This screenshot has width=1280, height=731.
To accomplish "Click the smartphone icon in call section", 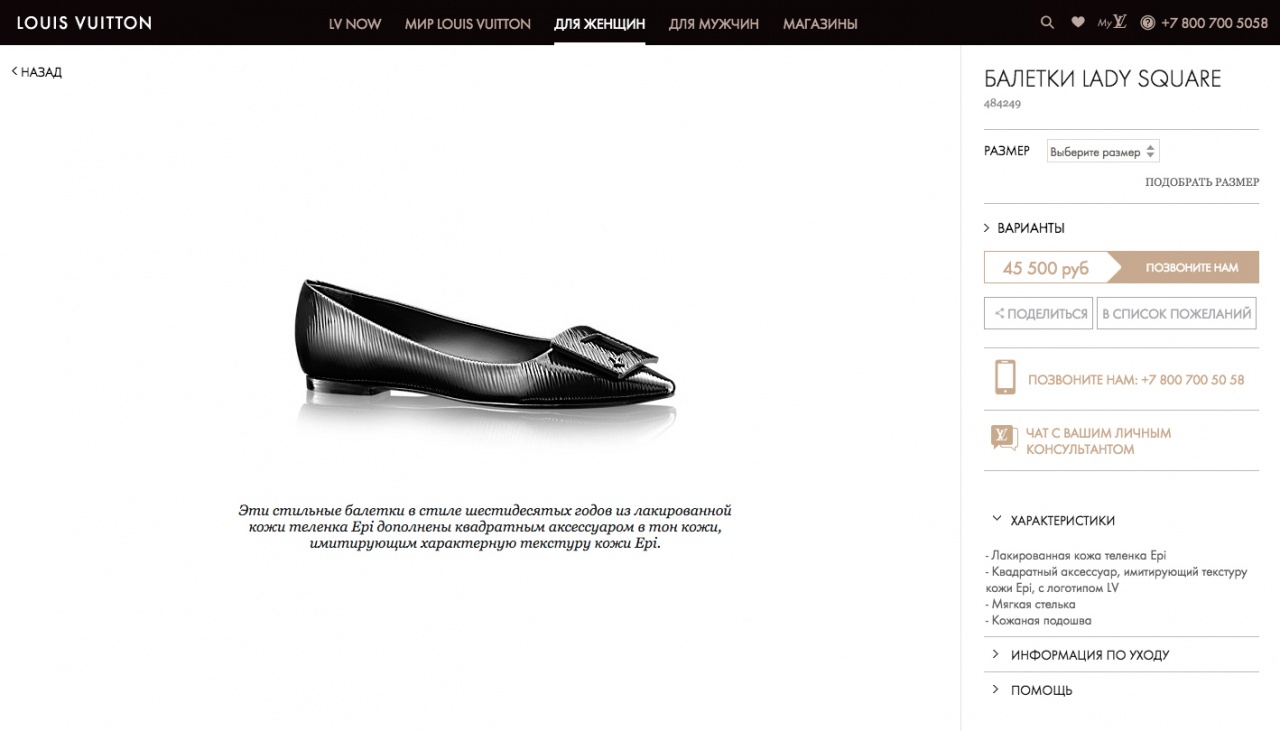I will tap(1004, 378).
